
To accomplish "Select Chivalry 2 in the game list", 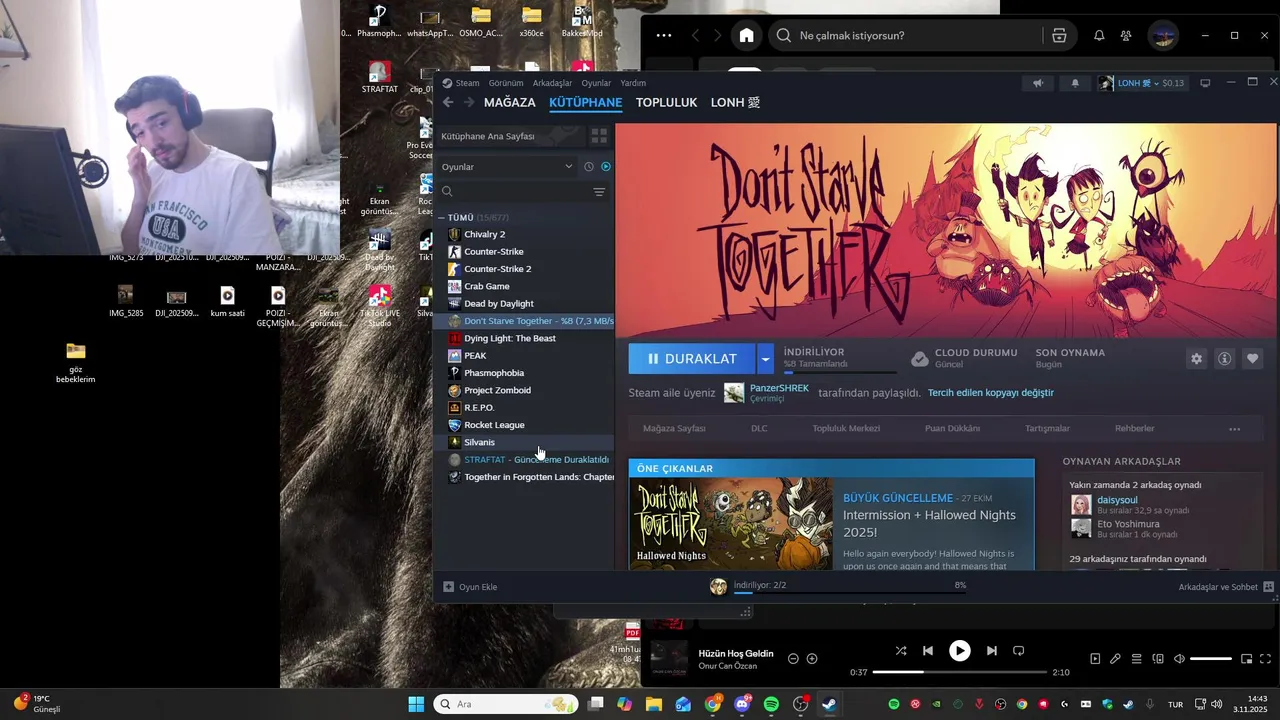I will pos(524,234).
